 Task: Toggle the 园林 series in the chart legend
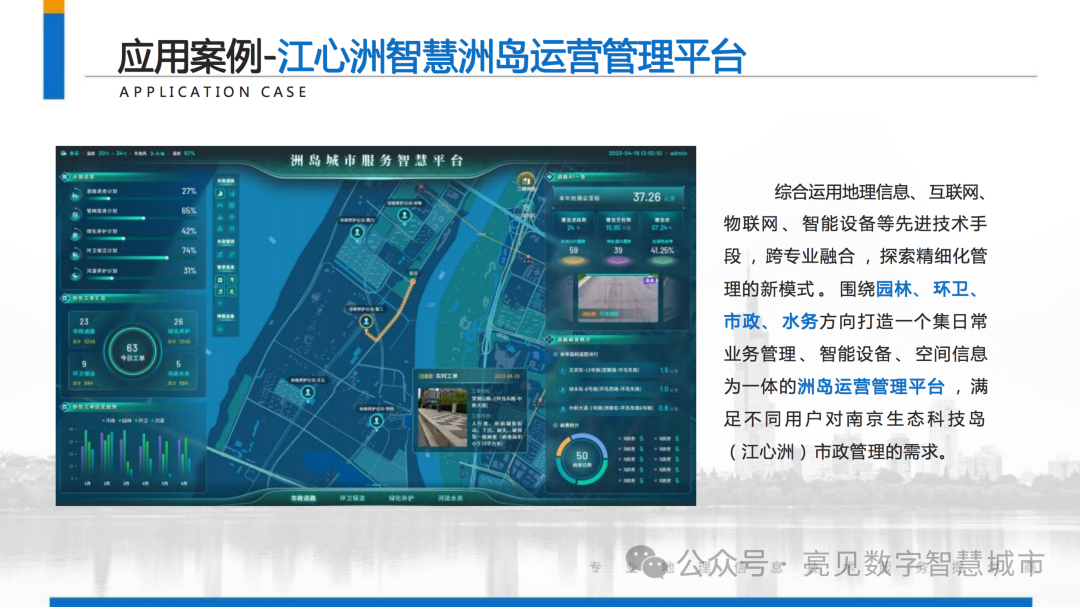tap(126, 420)
